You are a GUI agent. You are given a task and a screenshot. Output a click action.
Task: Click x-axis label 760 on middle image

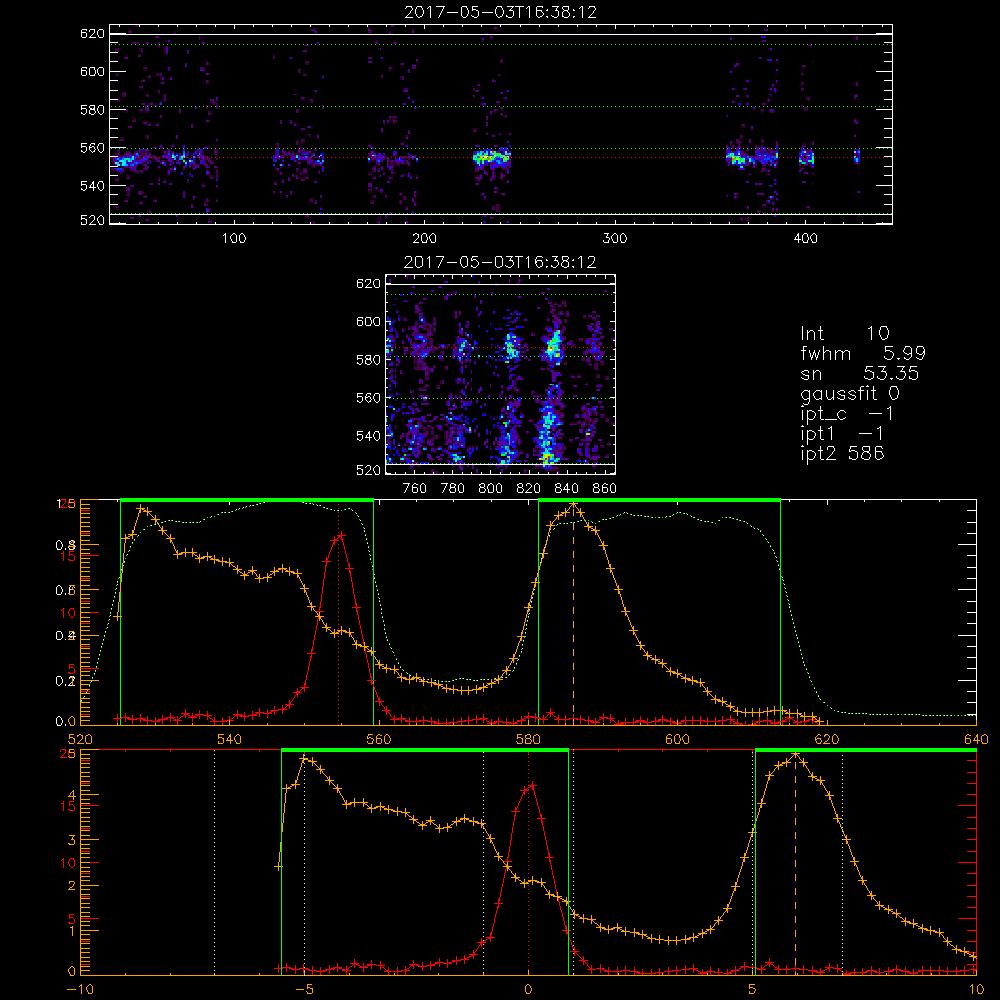415,489
